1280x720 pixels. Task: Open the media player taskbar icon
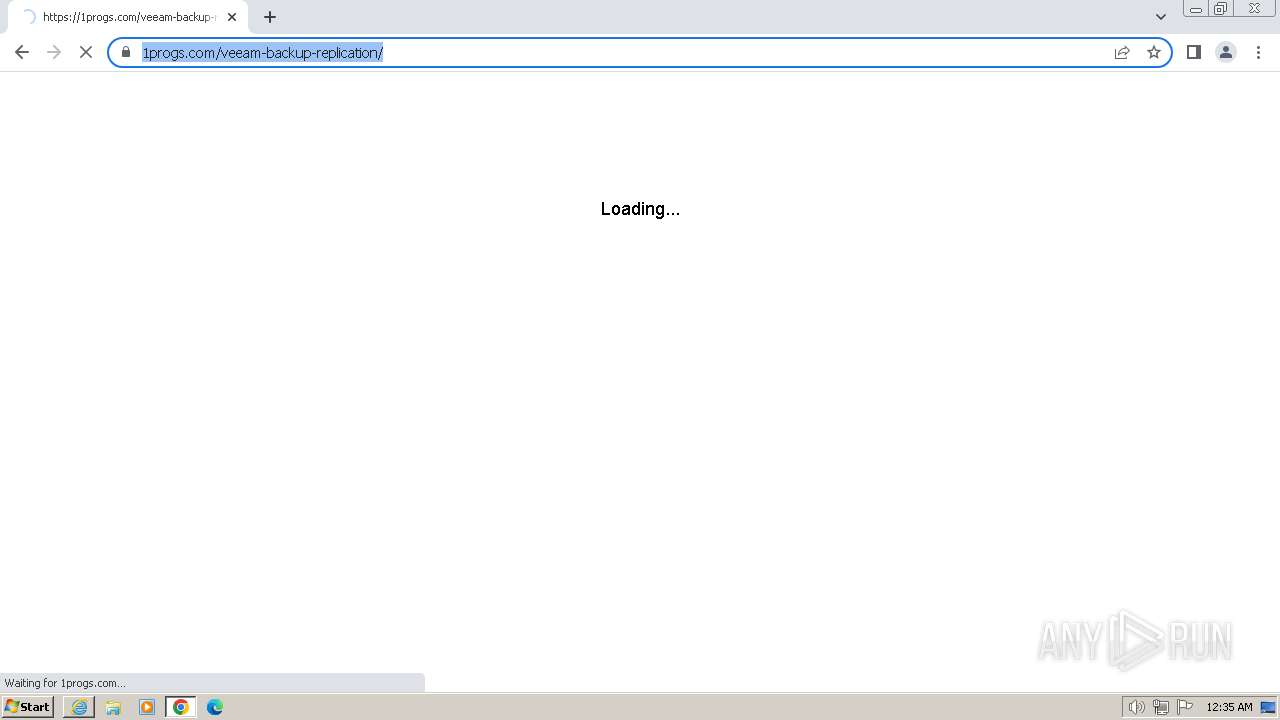click(x=147, y=707)
